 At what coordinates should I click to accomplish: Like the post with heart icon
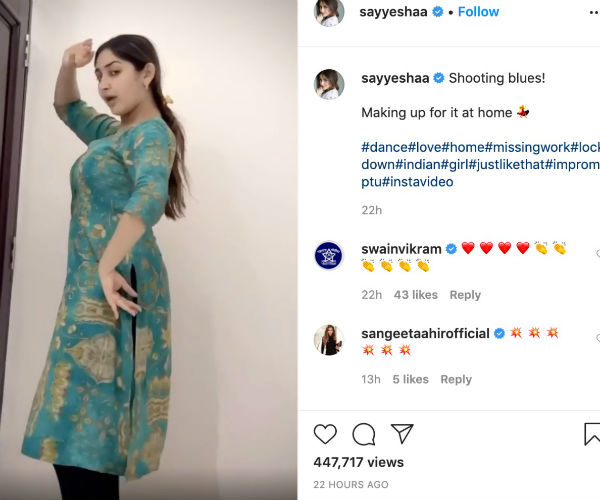click(325, 434)
